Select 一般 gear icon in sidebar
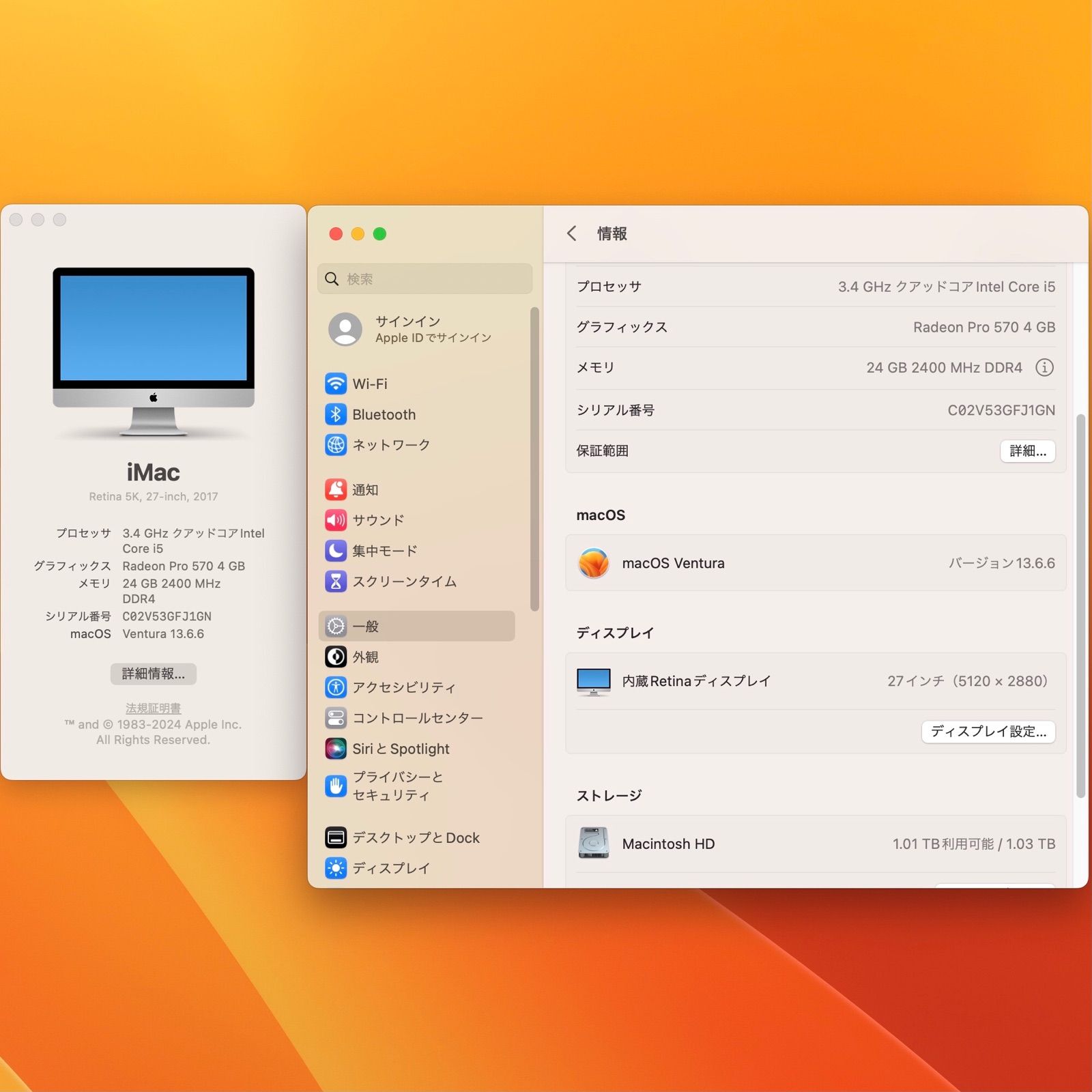Screen dimensions: 1092x1092 click(x=335, y=626)
